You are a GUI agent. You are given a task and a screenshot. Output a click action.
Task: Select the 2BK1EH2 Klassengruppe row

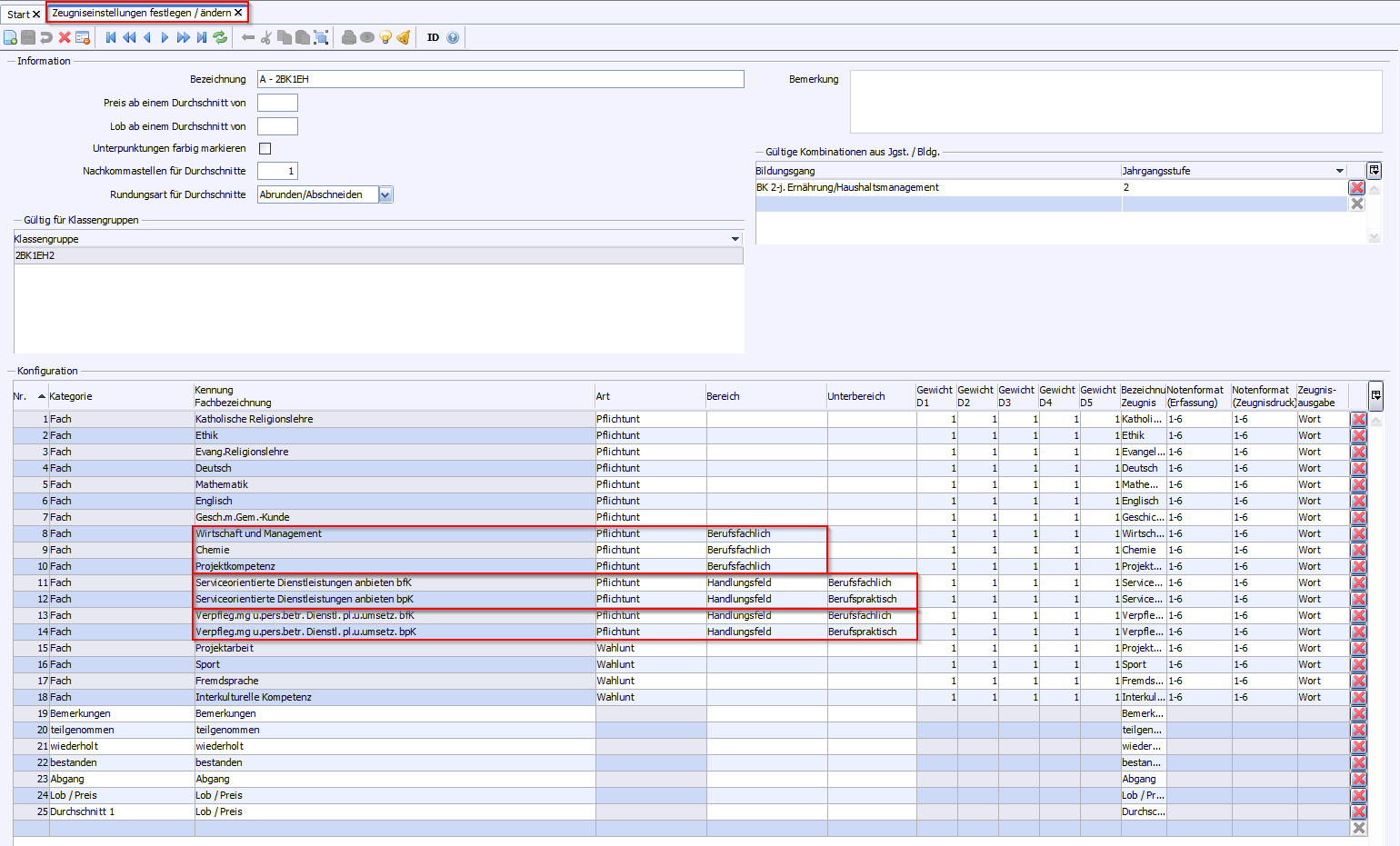click(x=378, y=255)
